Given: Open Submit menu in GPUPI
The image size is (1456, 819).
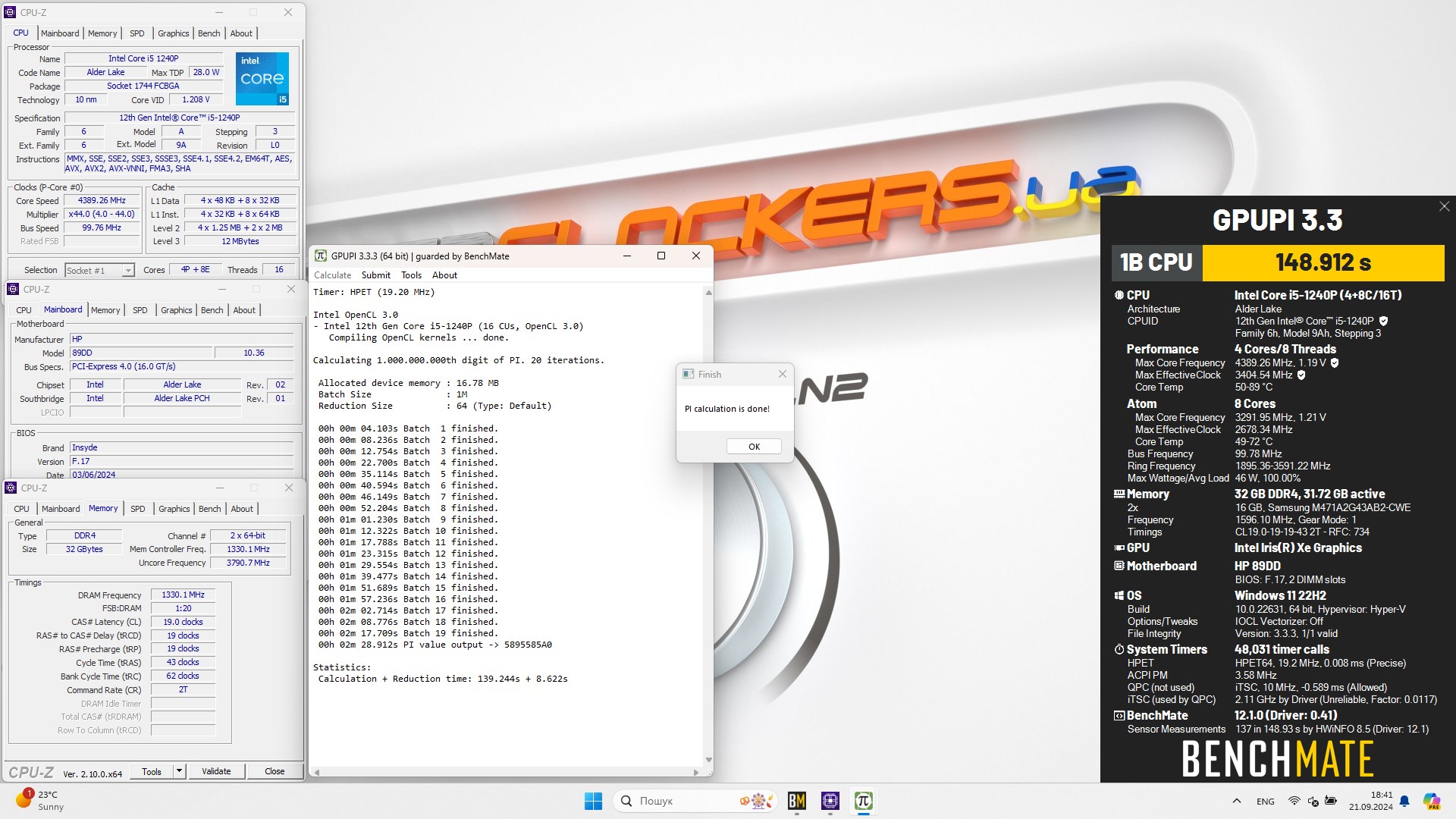Looking at the screenshot, I should [x=375, y=275].
